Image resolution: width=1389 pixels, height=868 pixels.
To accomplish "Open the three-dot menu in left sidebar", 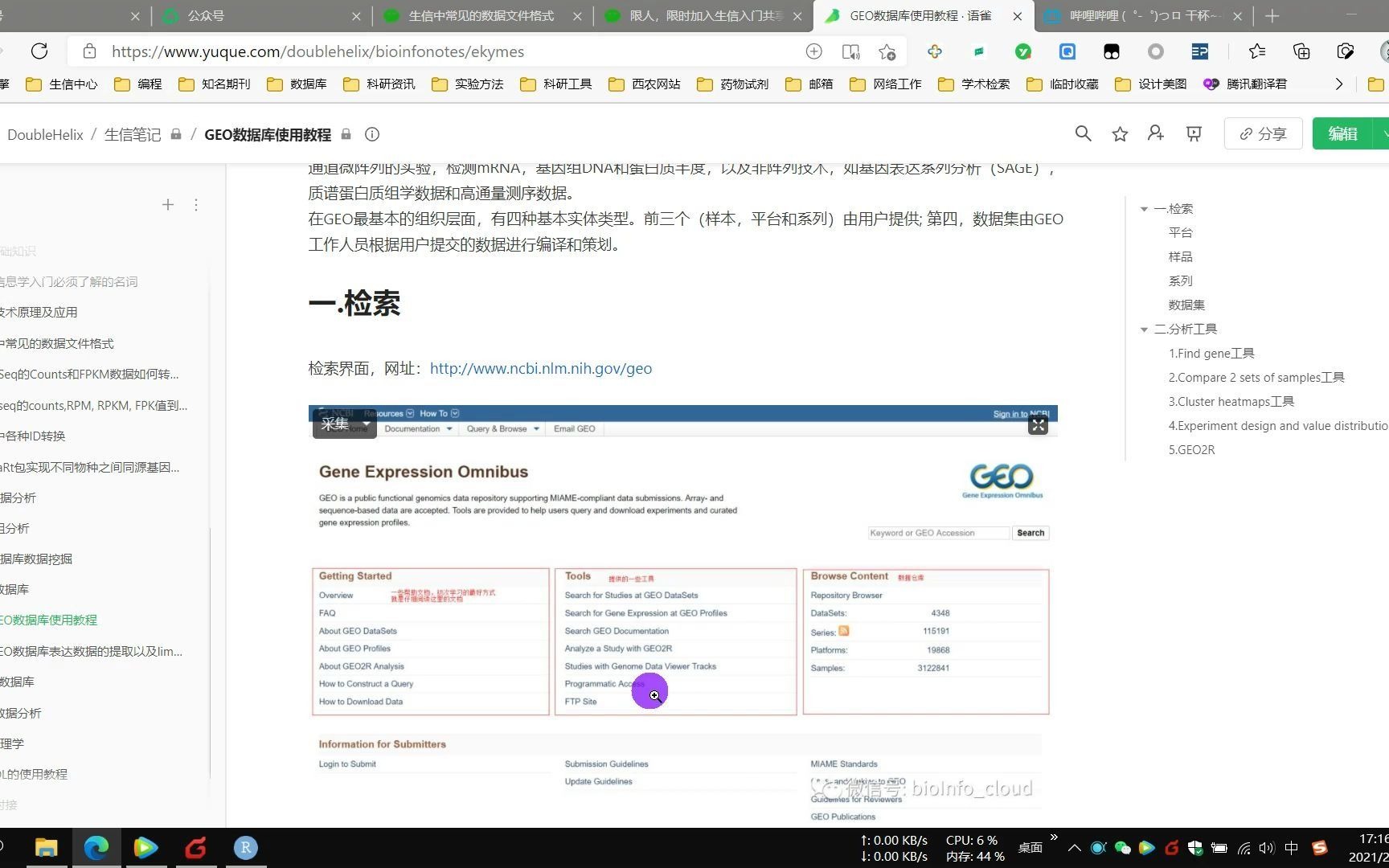I will coord(196,205).
